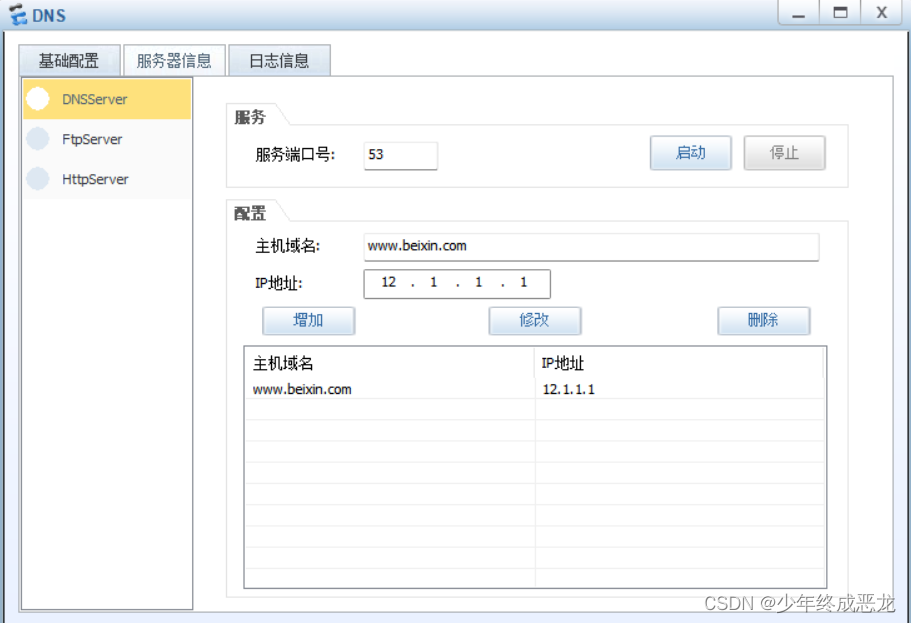911x623 pixels.
Task: Modify the record with 修改 button
Action: pos(535,320)
